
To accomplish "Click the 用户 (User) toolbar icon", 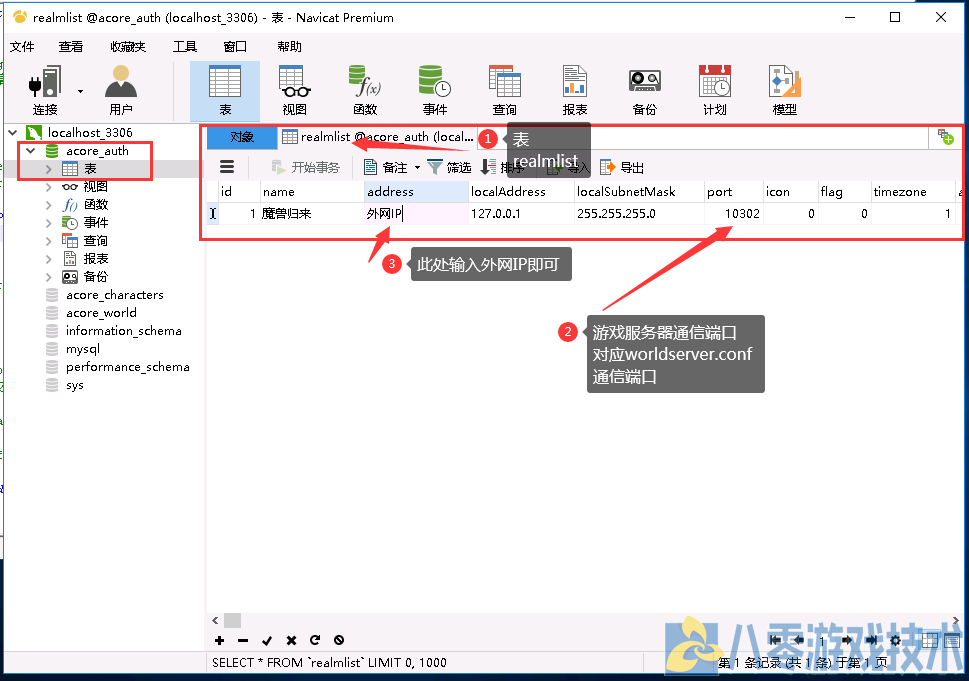I will pyautogui.click(x=121, y=90).
